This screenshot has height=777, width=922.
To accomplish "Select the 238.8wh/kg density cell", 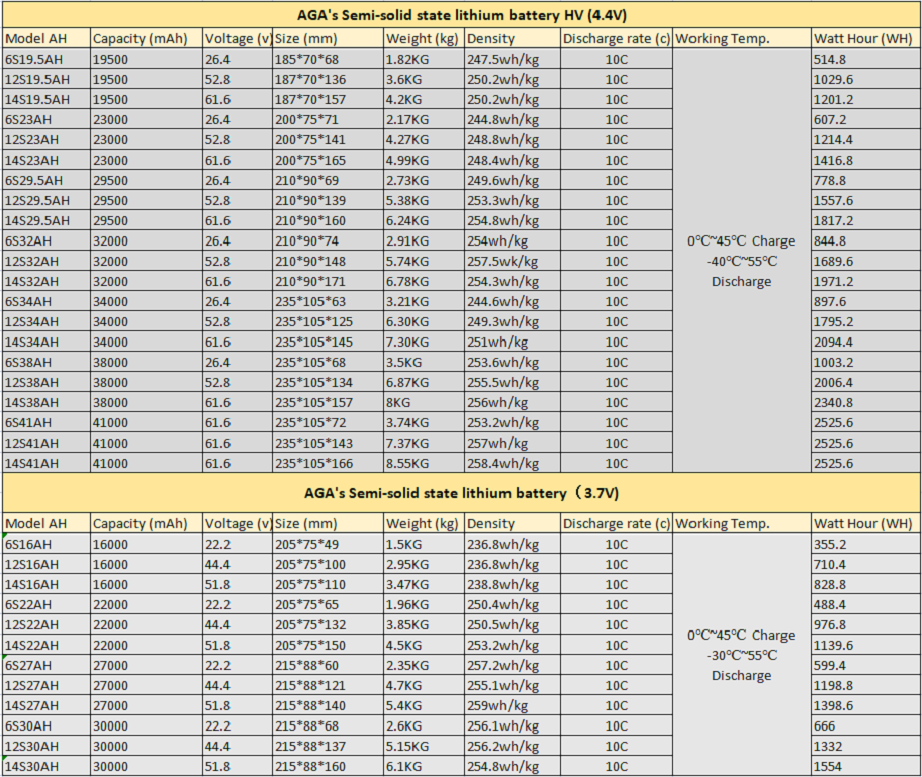I will coord(513,584).
